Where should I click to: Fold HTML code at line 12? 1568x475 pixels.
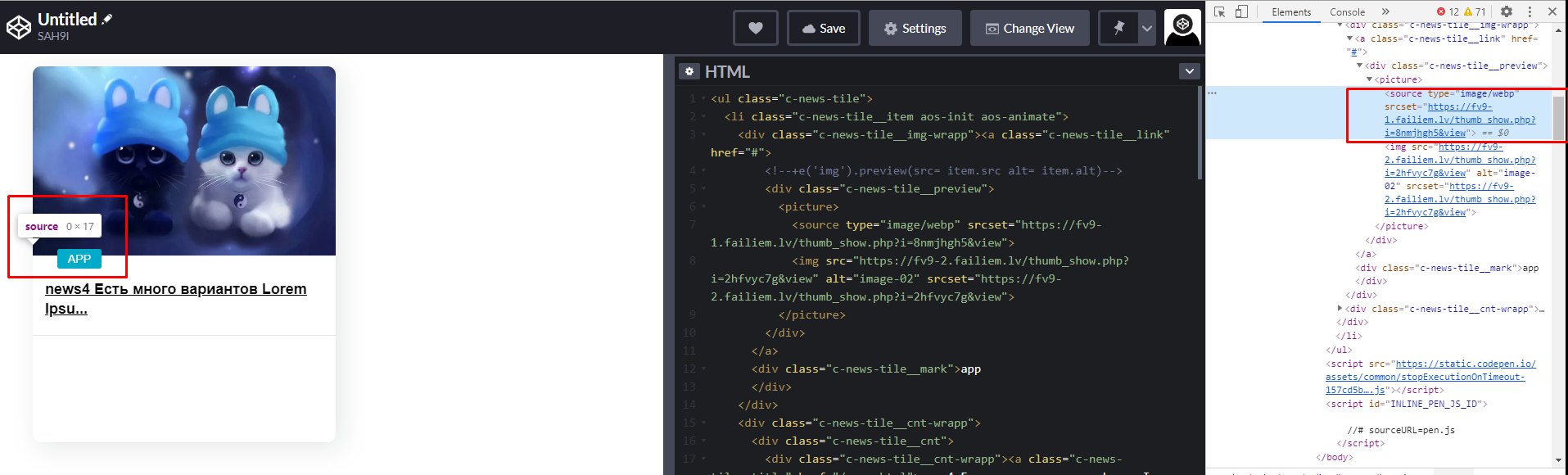(703, 369)
